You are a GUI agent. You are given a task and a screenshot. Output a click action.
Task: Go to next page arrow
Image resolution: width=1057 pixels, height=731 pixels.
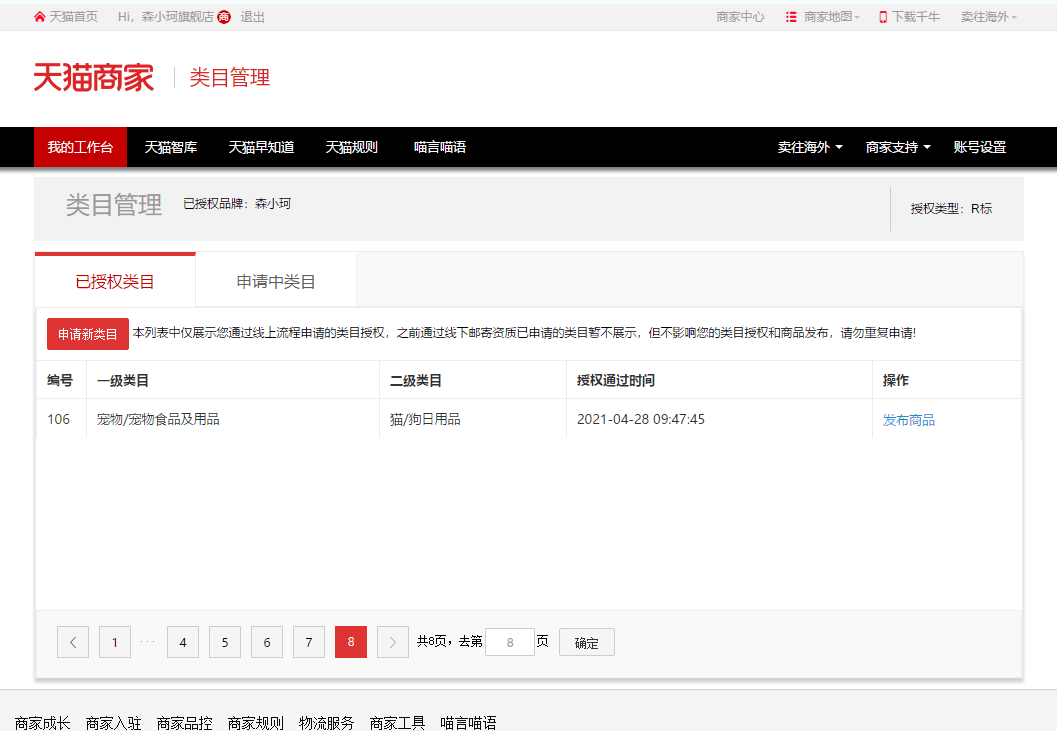pyautogui.click(x=393, y=642)
